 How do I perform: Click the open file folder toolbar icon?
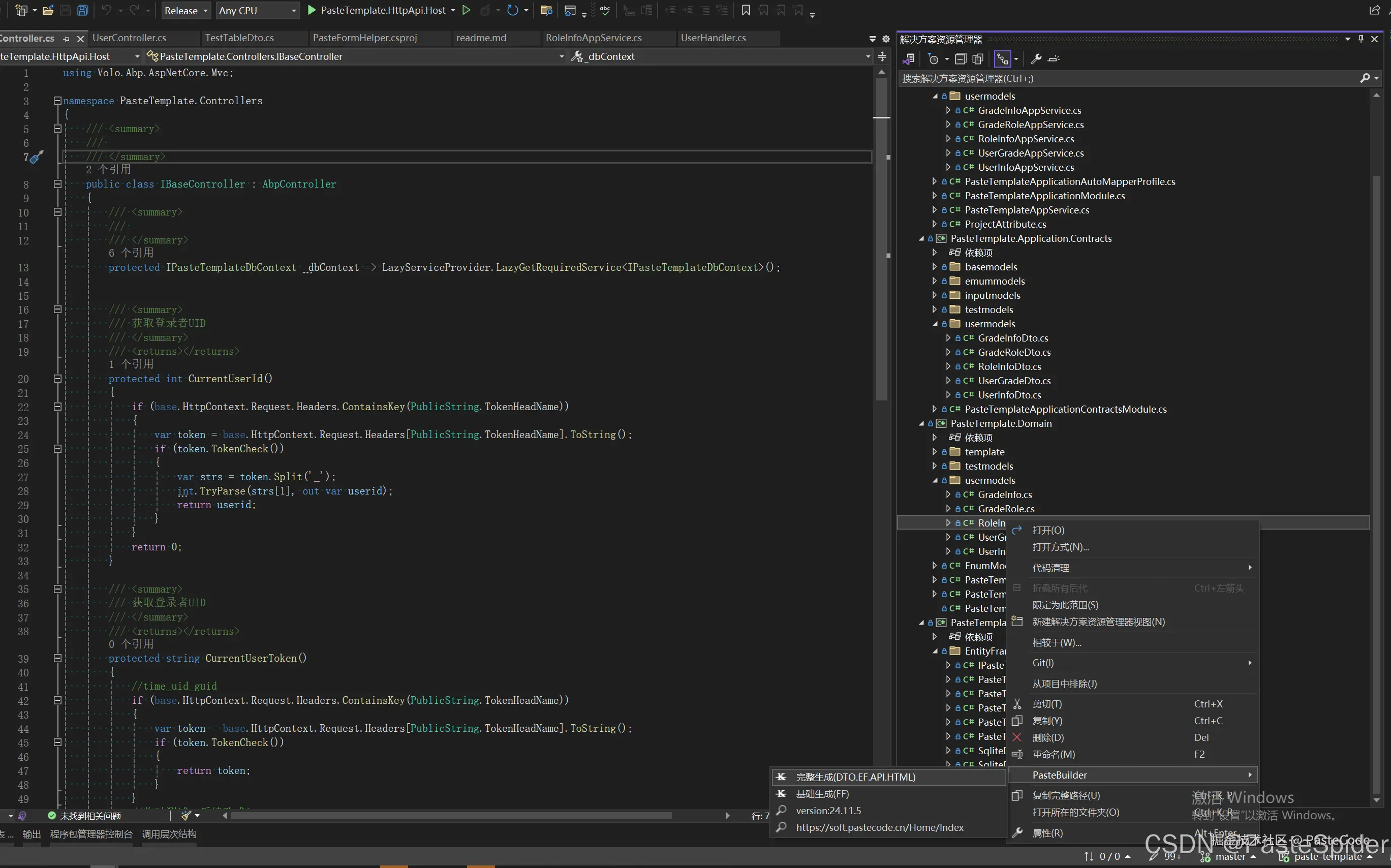click(x=48, y=10)
